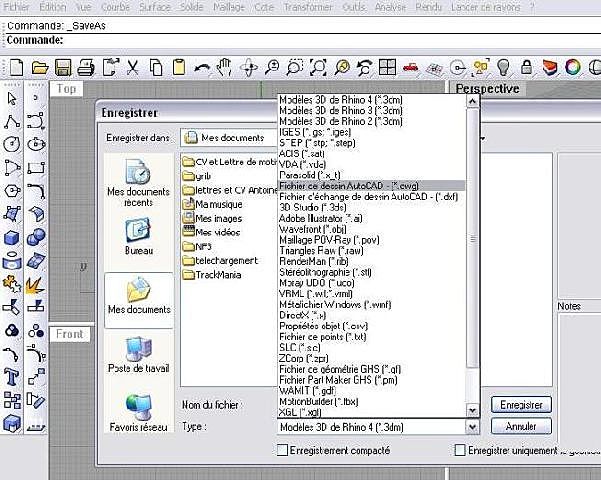Select the Mes images folder
This screenshot has width=601, height=480.
pos(213,219)
